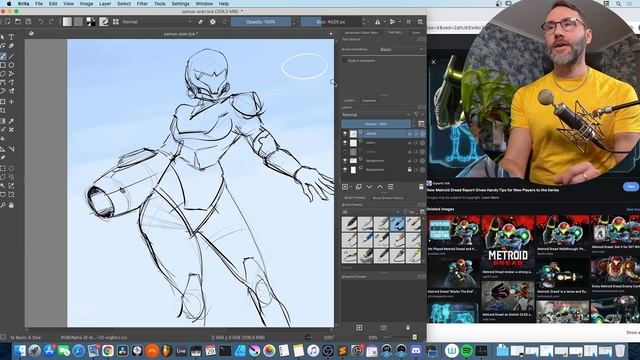Open toolbar blending mode Normal dropdown
This screenshot has height=360, width=640.
point(157,22)
